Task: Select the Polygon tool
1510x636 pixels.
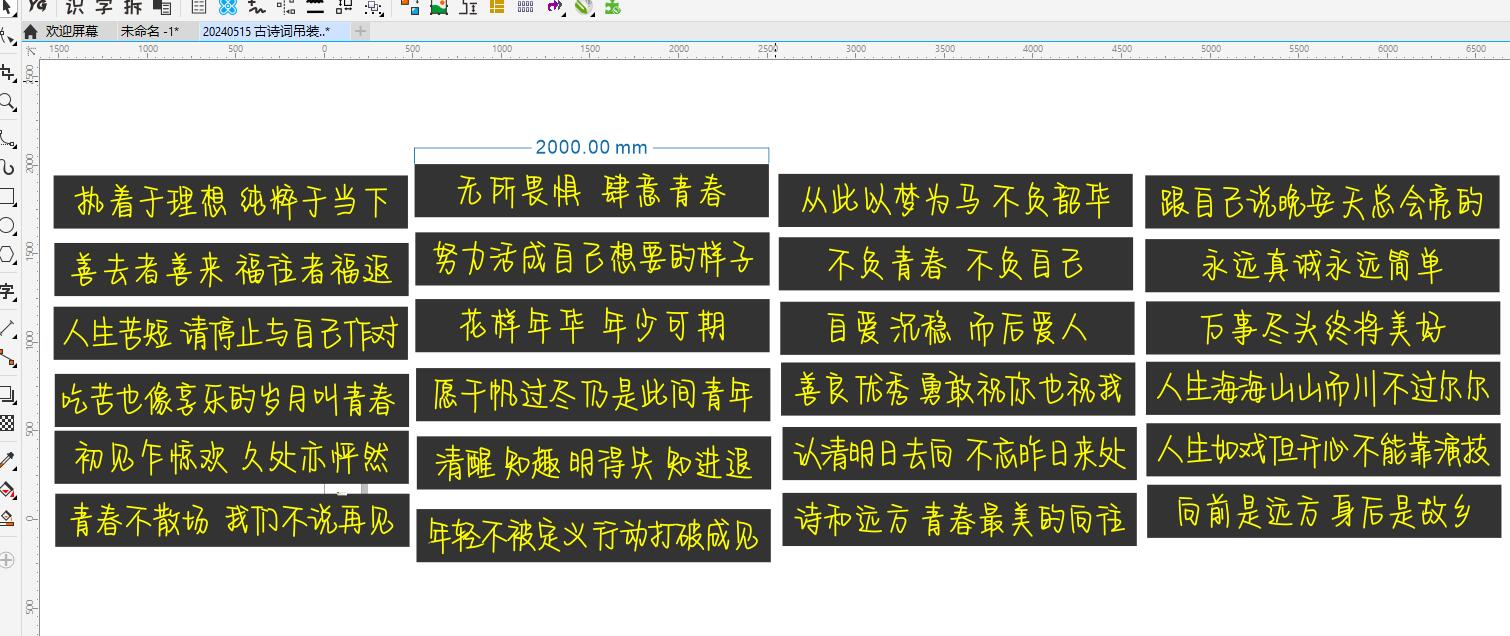Action: [7, 255]
